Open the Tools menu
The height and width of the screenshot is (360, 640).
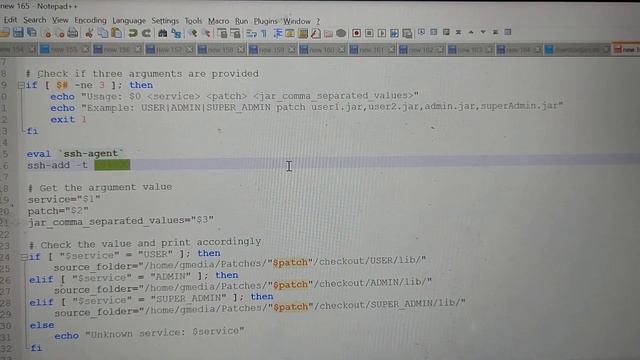pos(193,20)
